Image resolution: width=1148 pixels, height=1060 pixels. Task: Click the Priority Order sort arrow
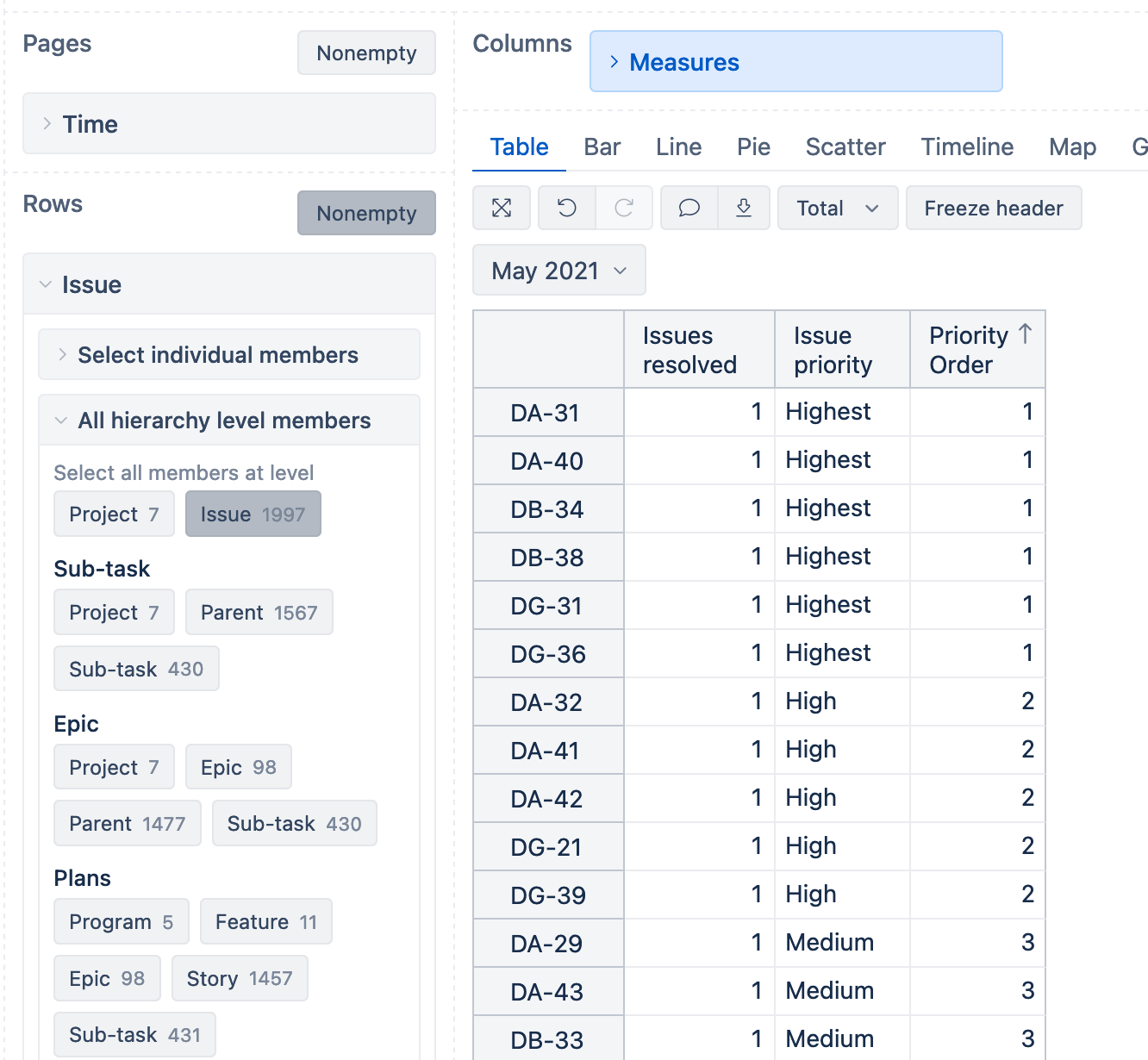click(1025, 334)
